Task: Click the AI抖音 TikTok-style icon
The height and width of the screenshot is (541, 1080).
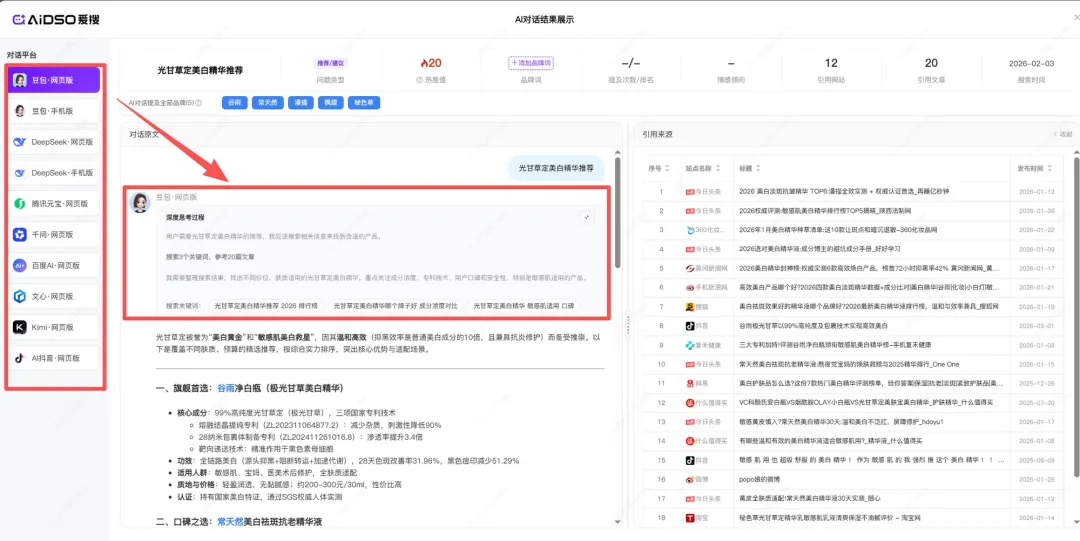Action: pos(20,358)
